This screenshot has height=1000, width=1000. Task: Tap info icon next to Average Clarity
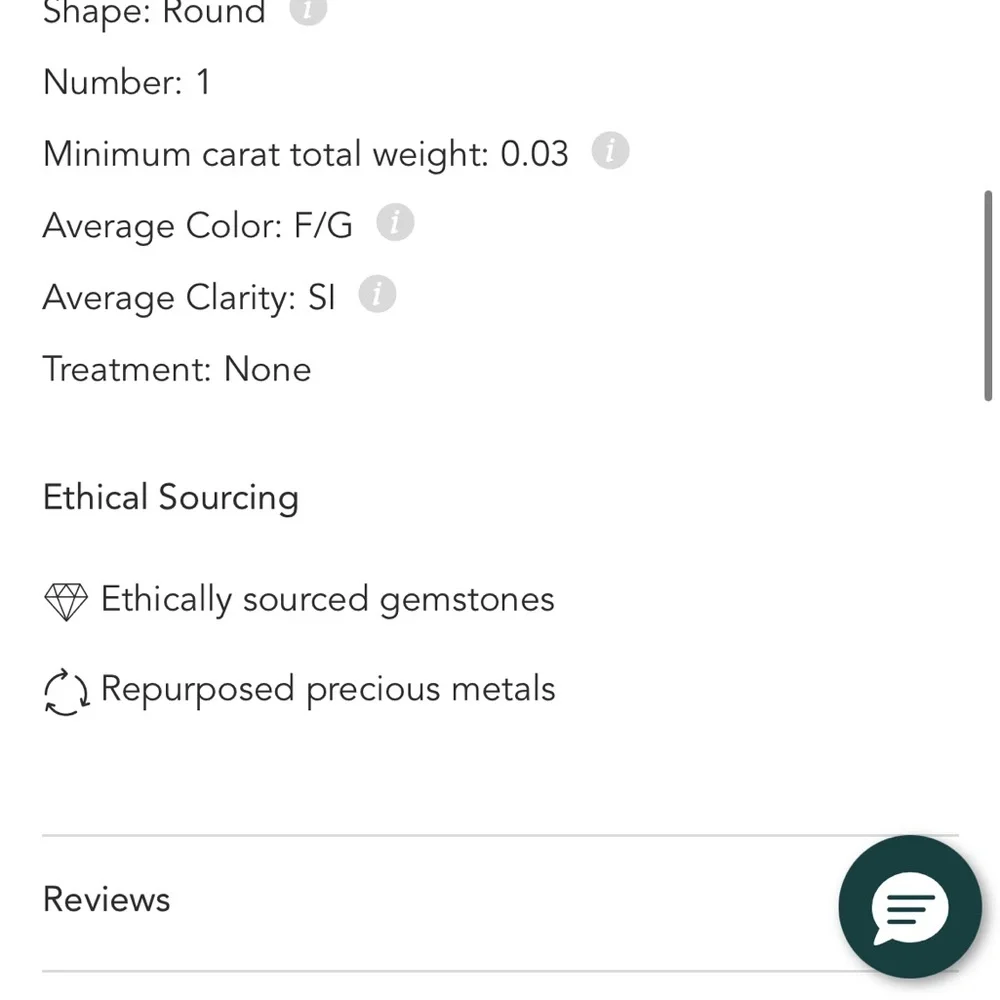pos(377,295)
